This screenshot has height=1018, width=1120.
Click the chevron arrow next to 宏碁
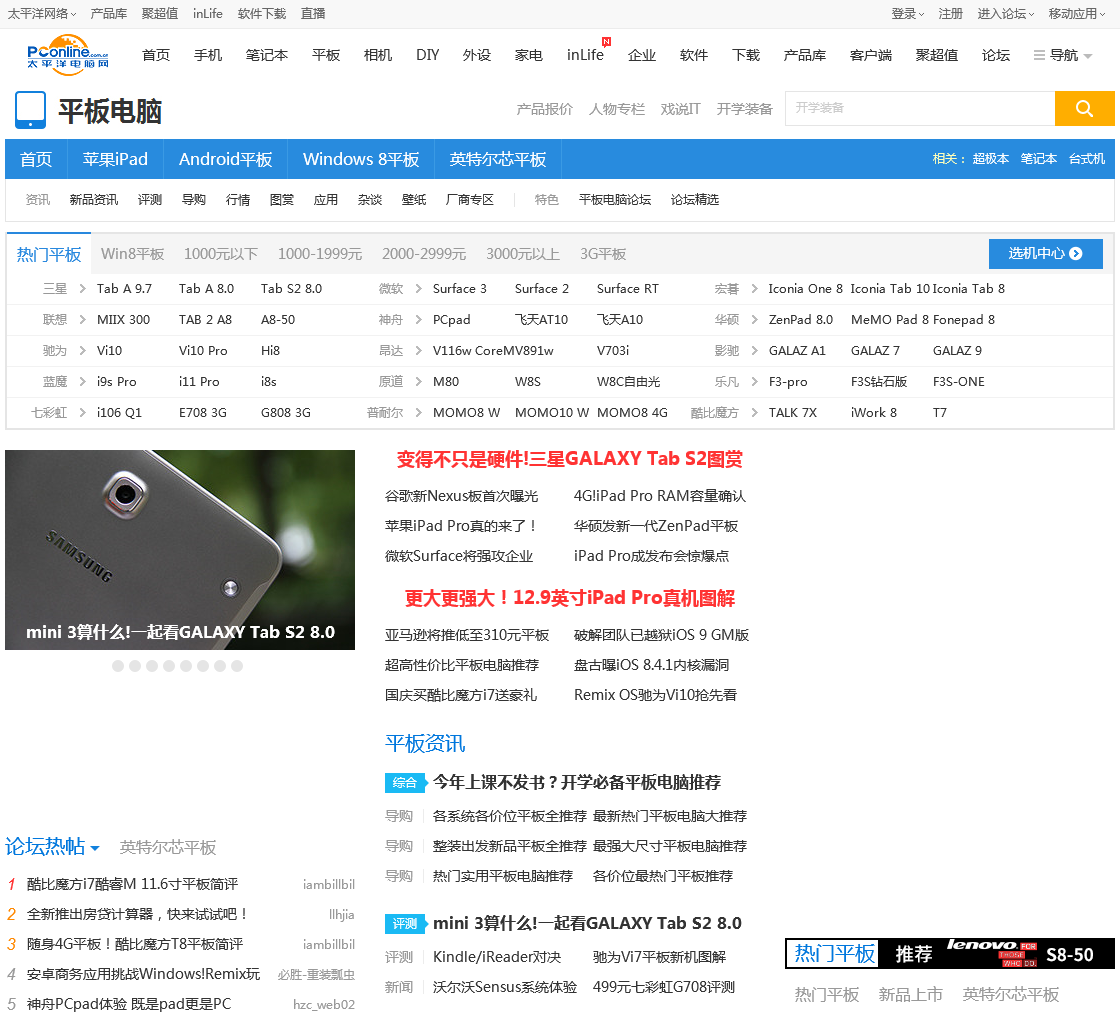click(x=754, y=289)
